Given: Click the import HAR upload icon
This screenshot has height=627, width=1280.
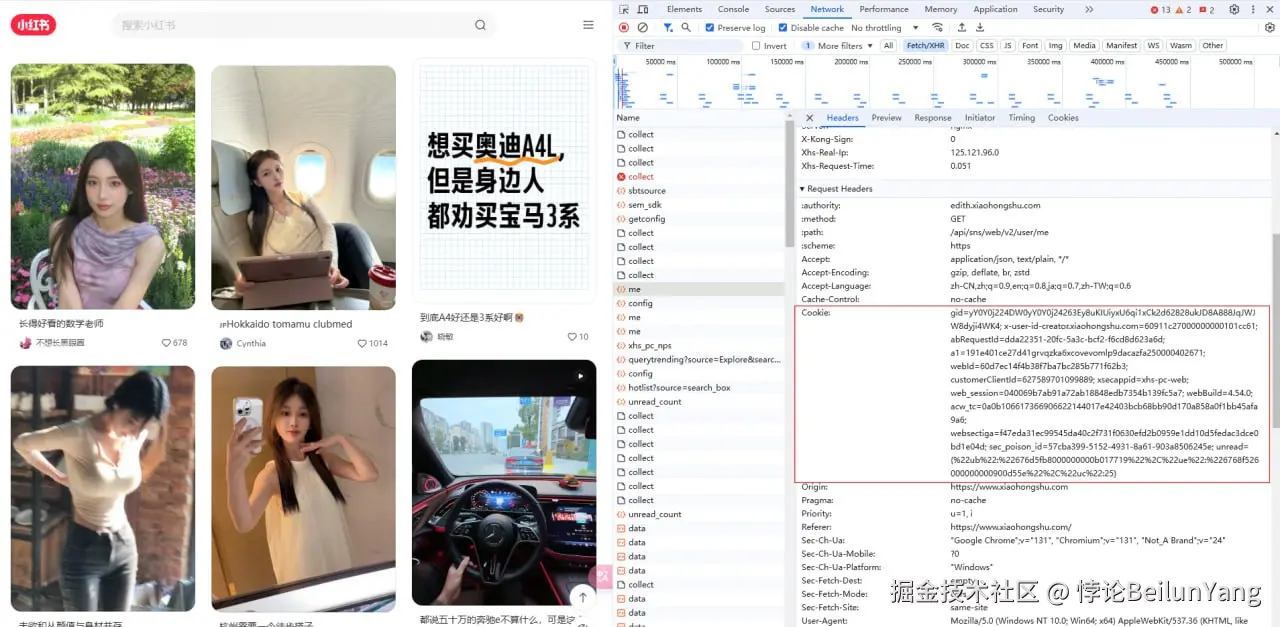Looking at the screenshot, I should [963, 28].
